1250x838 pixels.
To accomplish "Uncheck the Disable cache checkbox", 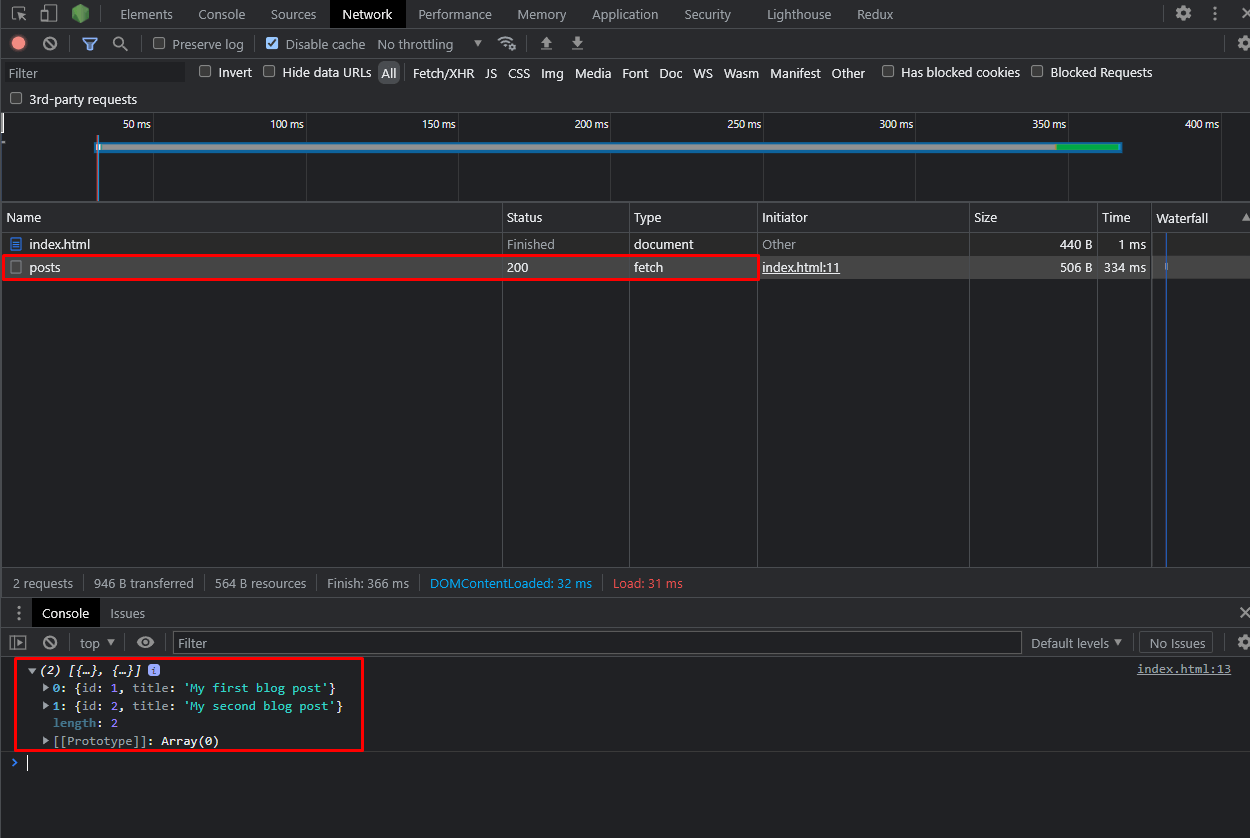I will tap(272, 44).
